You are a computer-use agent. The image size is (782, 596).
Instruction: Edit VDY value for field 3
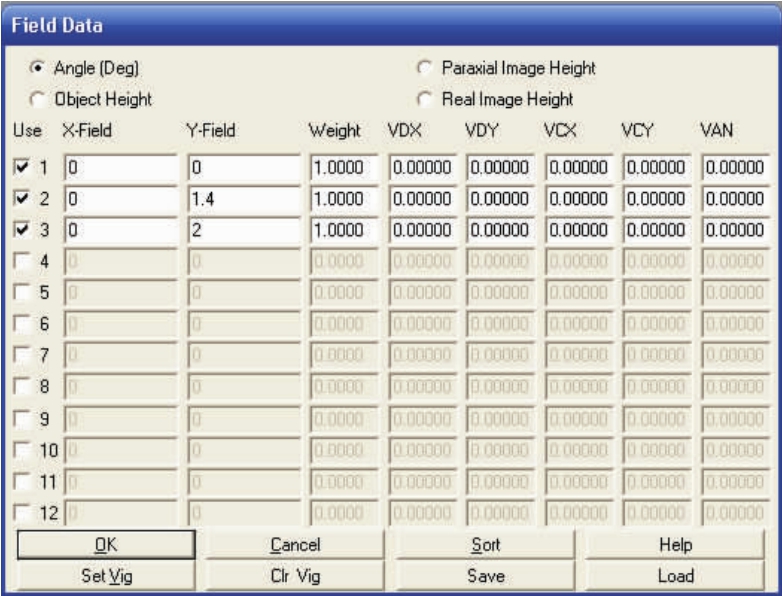(500, 229)
